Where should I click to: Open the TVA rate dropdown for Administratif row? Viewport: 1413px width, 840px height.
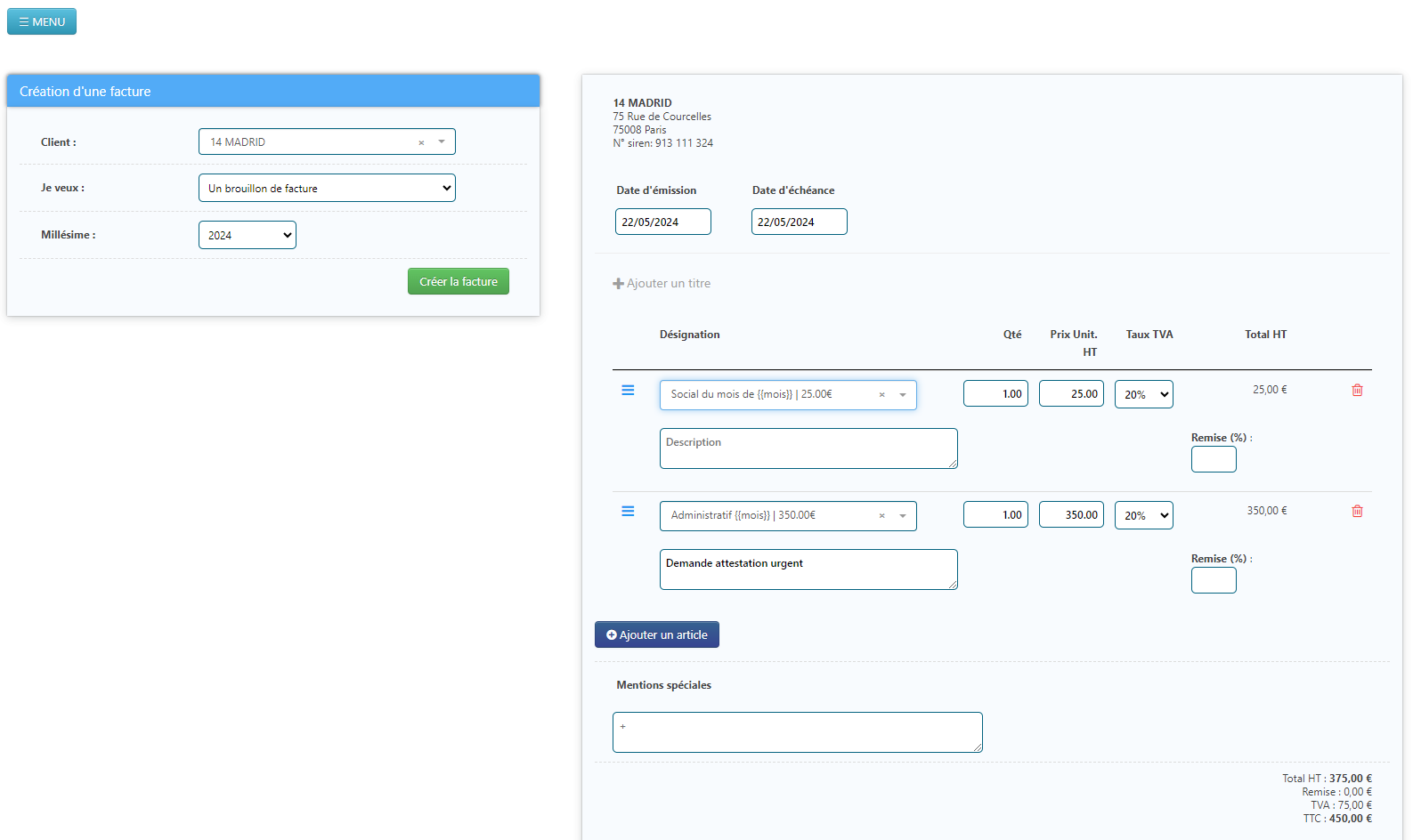1143,515
